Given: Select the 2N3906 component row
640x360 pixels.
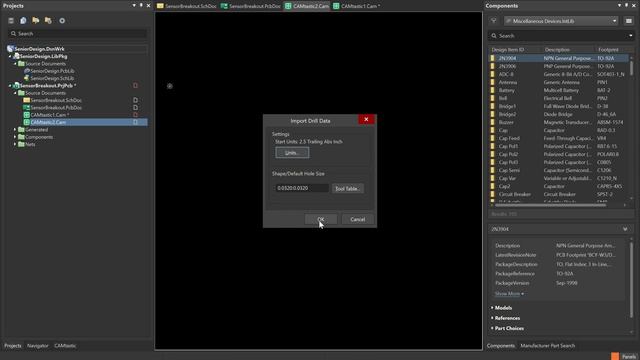Looking at the screenshot, I should tap(558, 66).
